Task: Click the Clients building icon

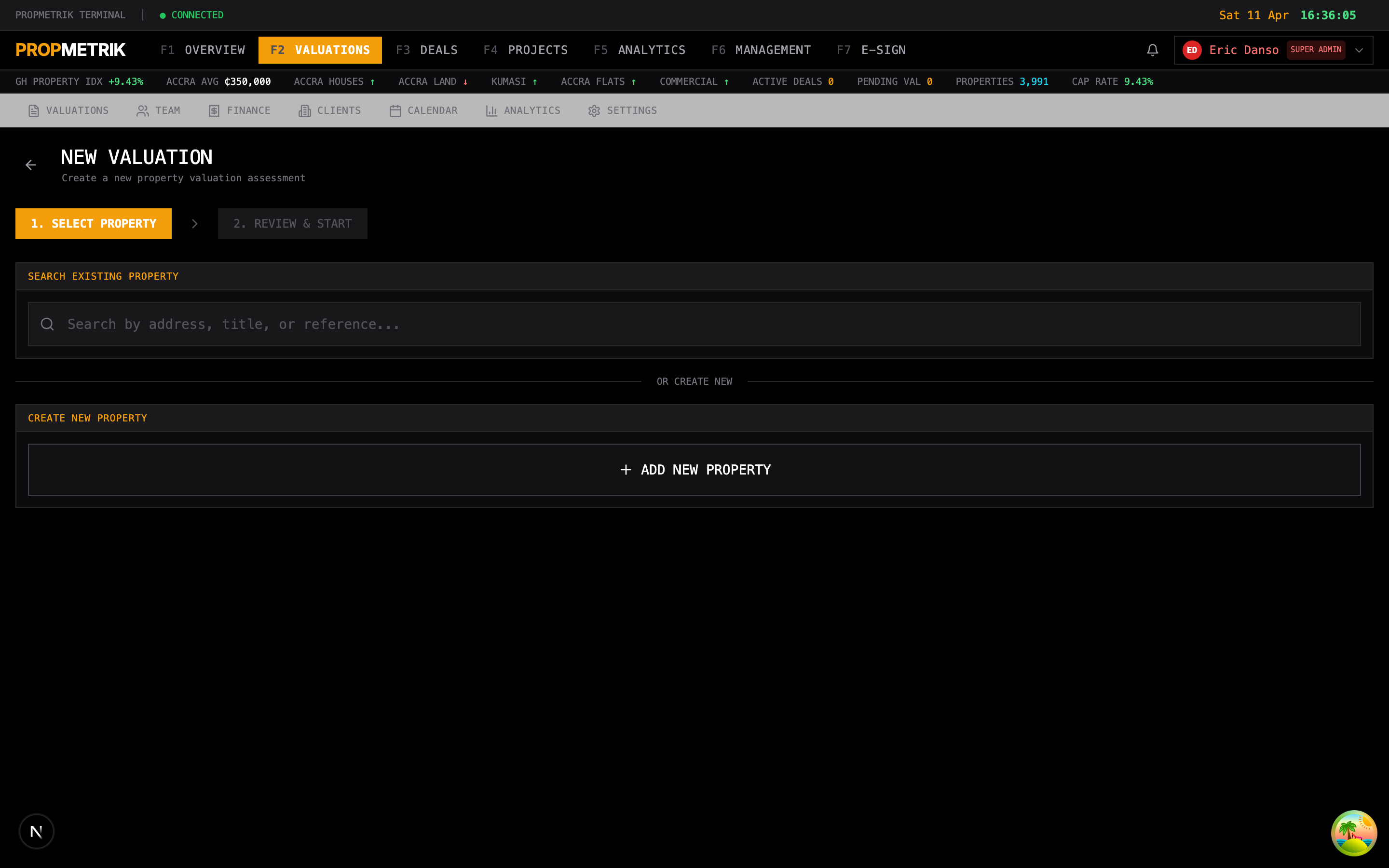Action: coord(305,111)
